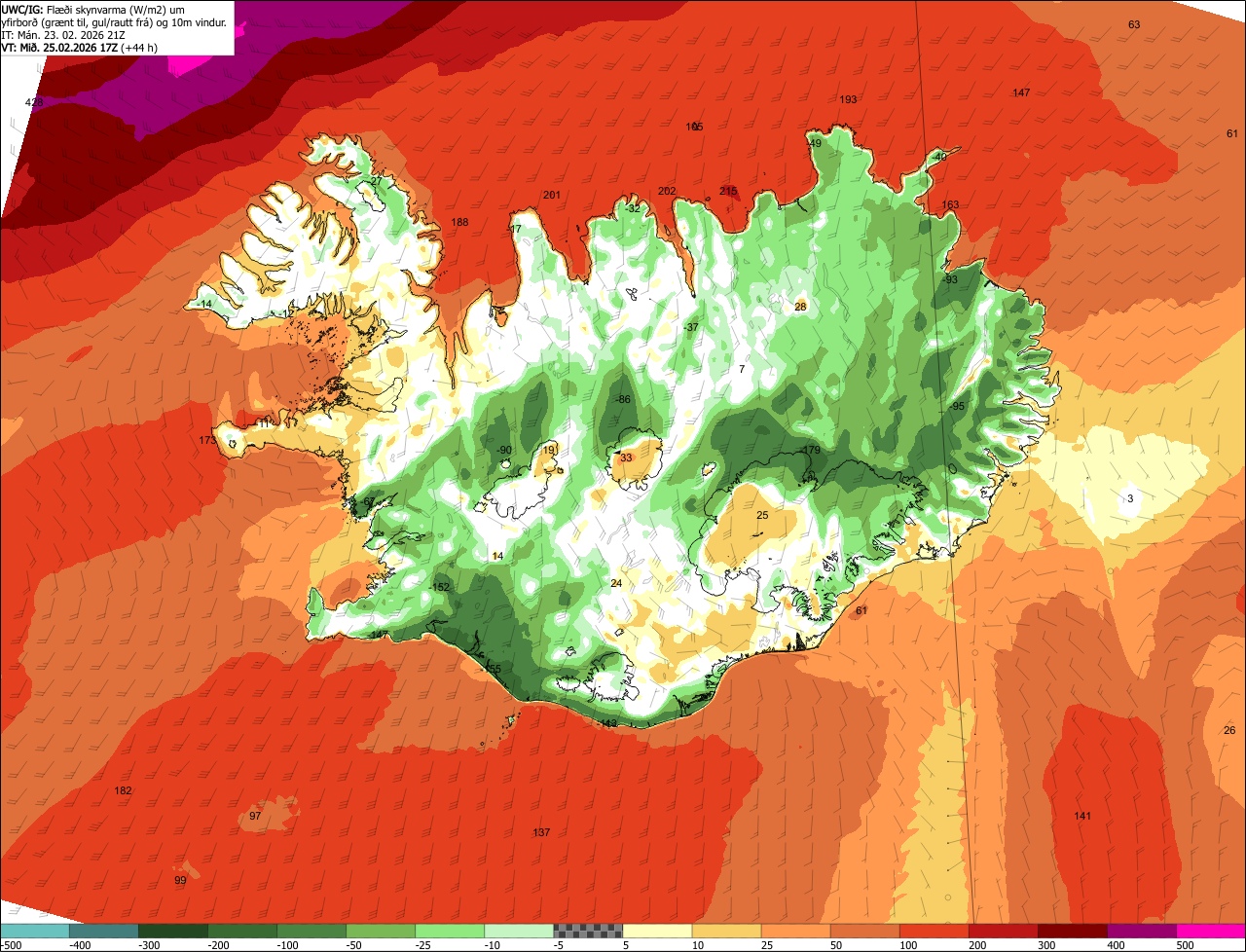Select the legend swatch between -300 and -200

[172, 932]
